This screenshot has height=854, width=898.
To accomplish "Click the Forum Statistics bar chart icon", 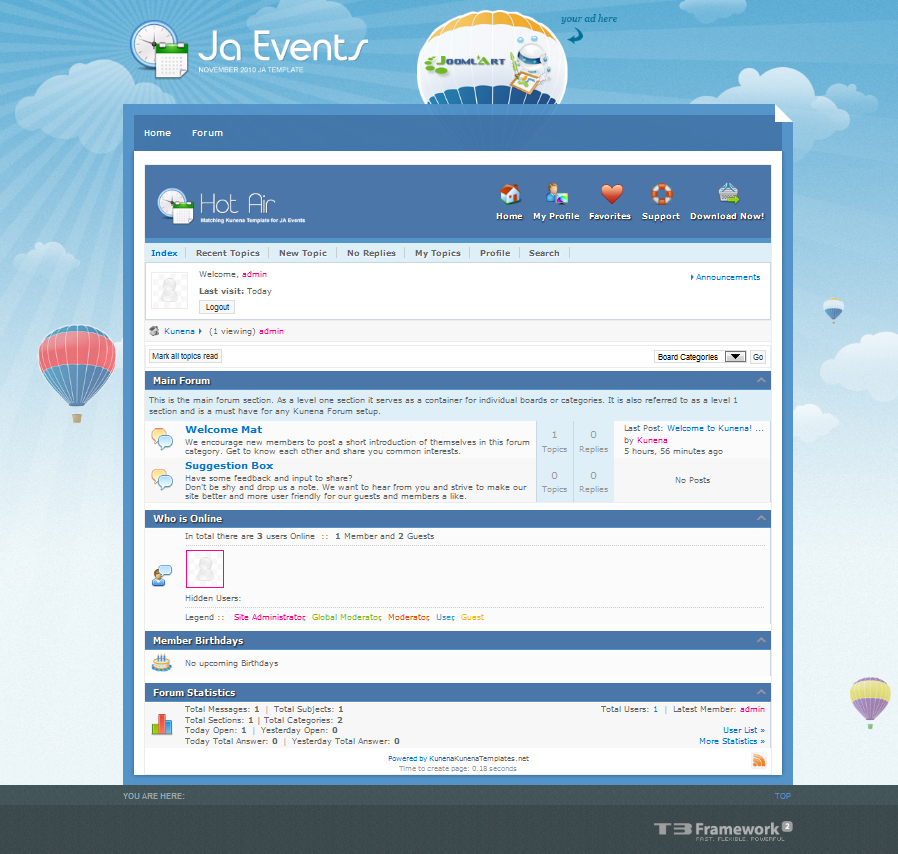I will click(162, 724).
